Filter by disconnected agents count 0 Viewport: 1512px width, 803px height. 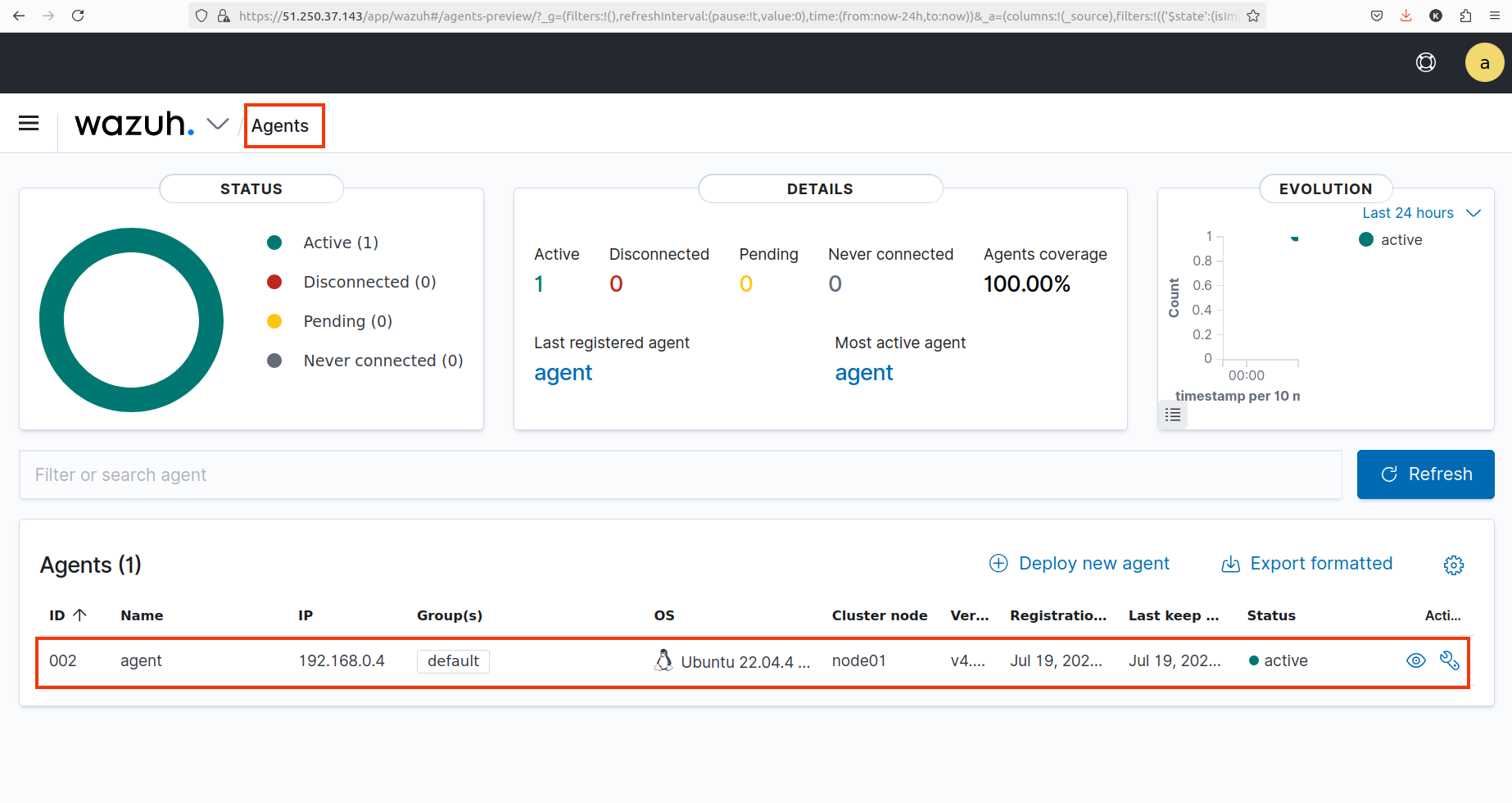coord(616,284)
